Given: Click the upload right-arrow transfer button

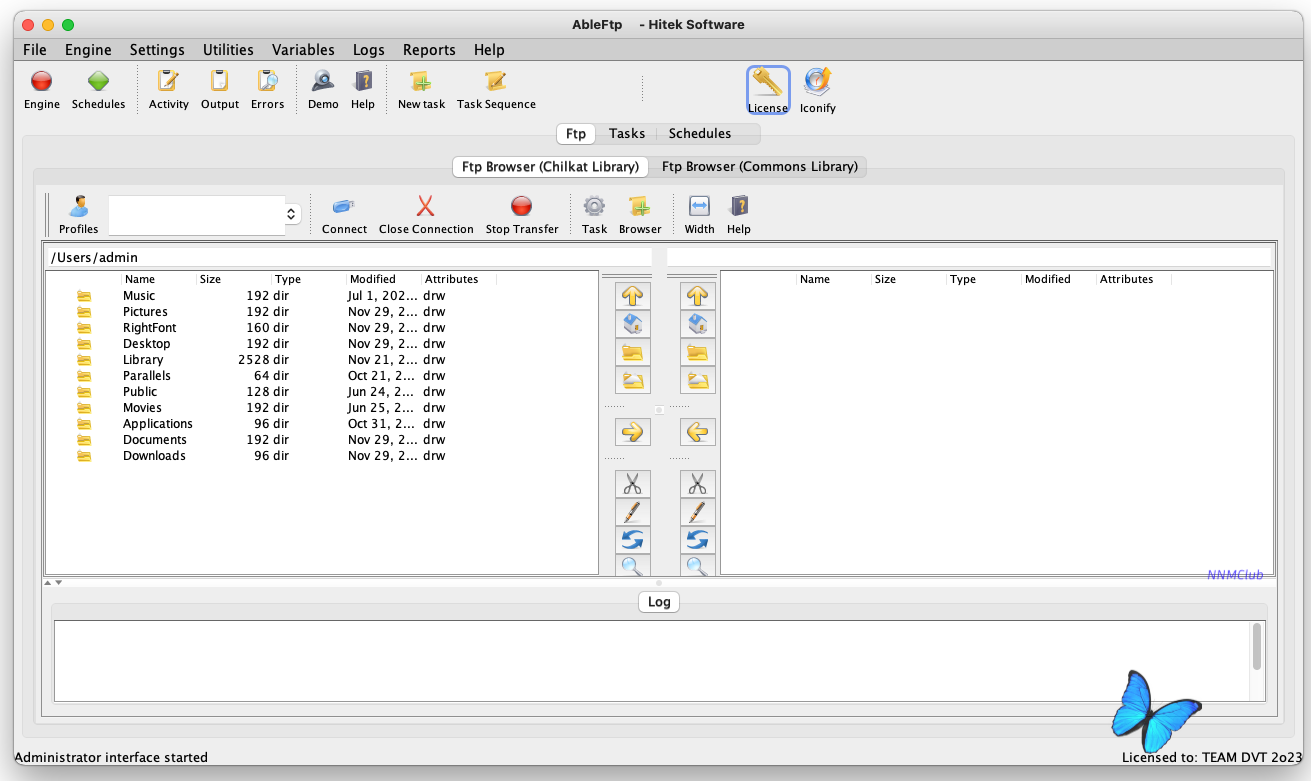Looking at the screenshot, I should tap(632, 432).
